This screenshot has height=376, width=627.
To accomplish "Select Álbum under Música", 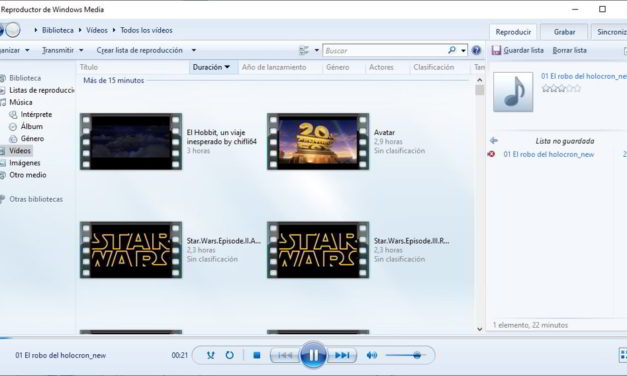I will [32, 126].
